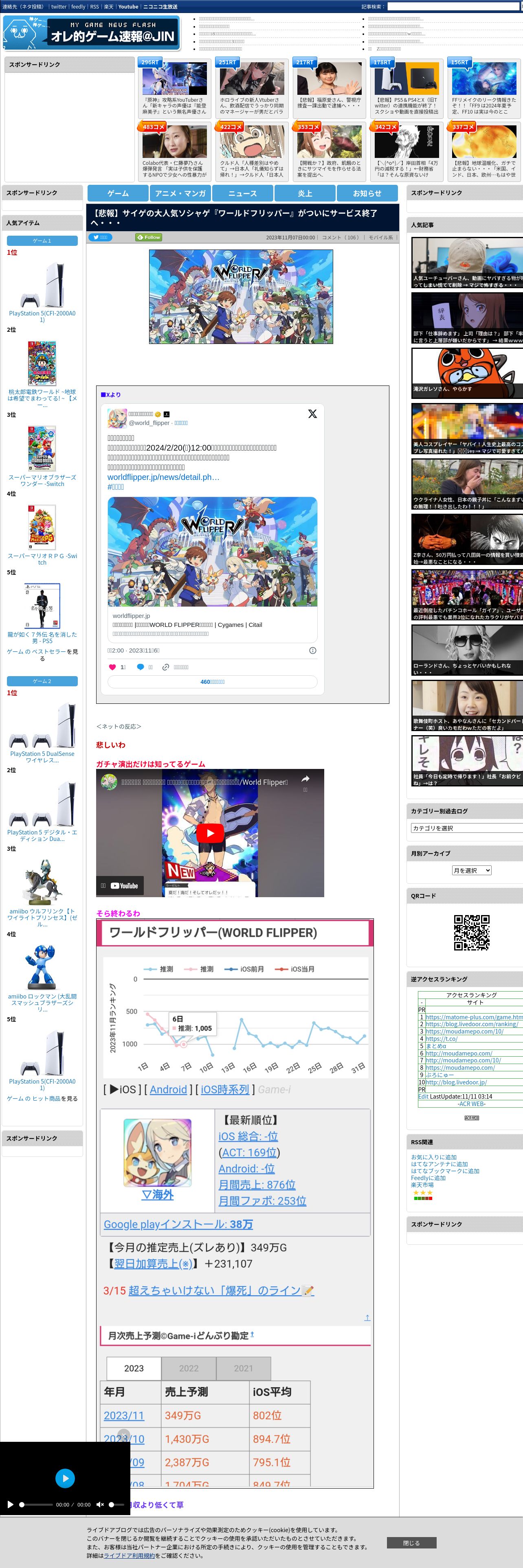This screenshot has width=523, height=1568.
Task: Toggle the iOS当月 legend series
Action: pyautogui.click(x=294, y=969)
